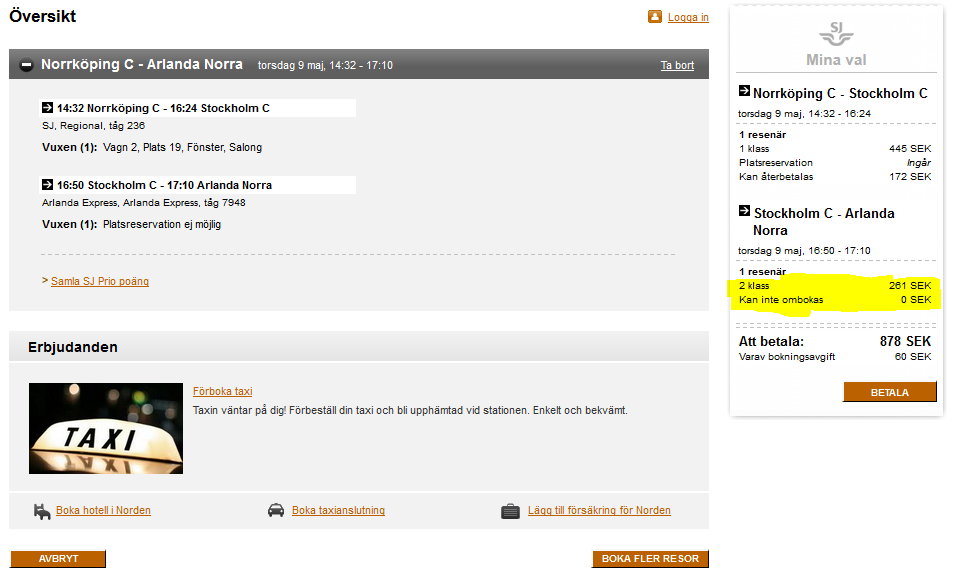Click arrow icon for 14:32 Norrköping departure
Screen dimensions: 955x582
tap(47, 108)
